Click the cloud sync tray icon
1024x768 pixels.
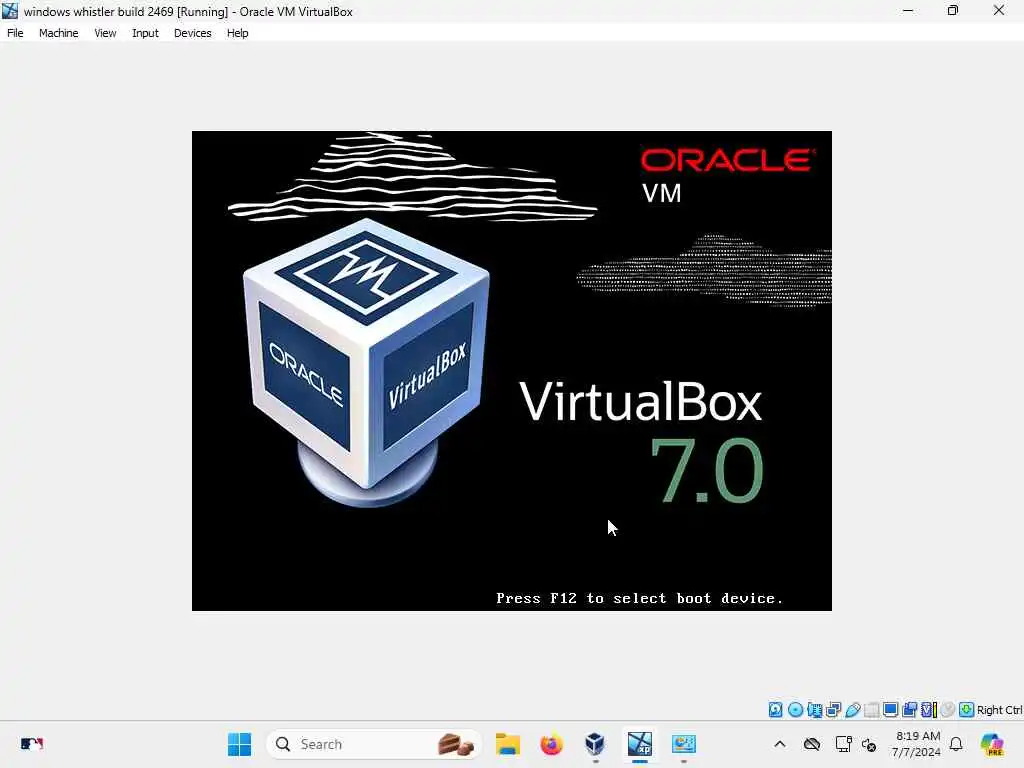(x=812, y=744)
